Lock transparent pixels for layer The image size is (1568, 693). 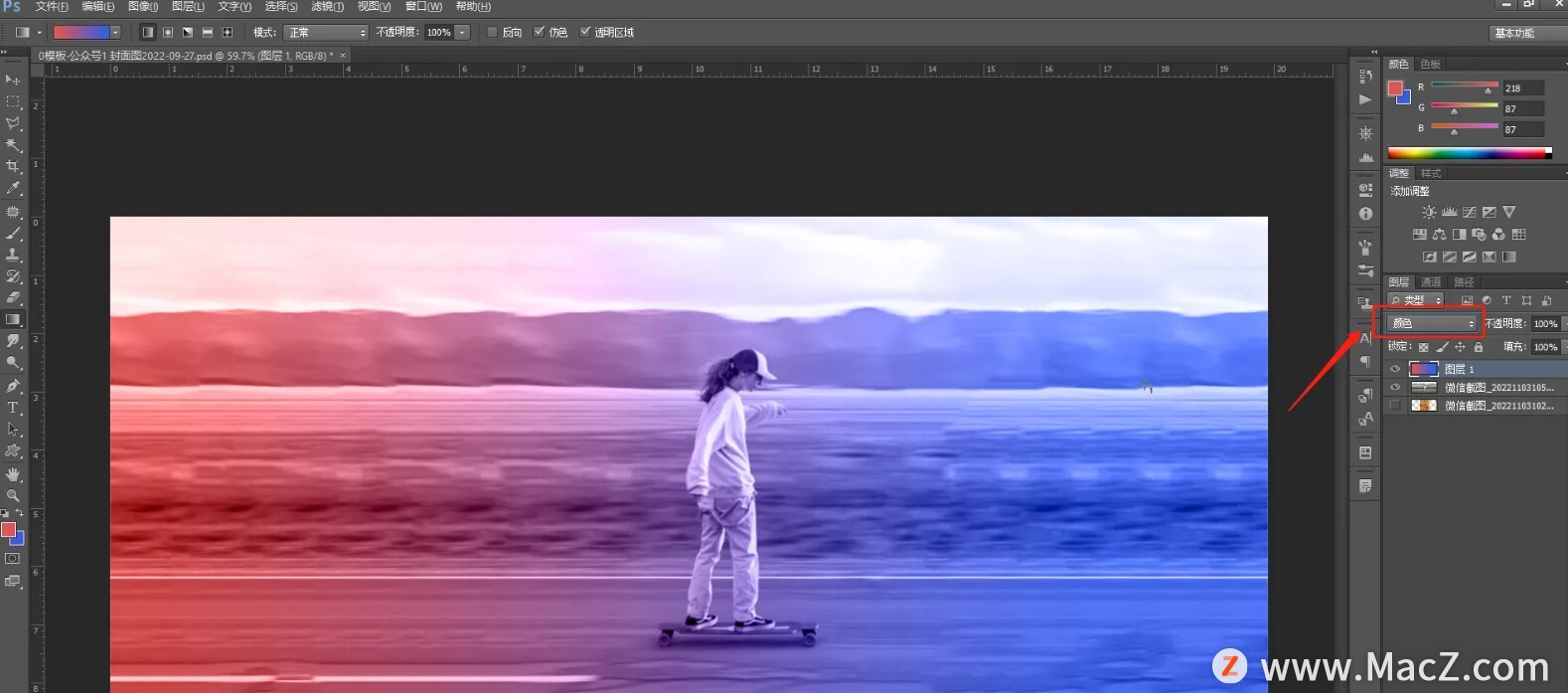[1424, 347]
